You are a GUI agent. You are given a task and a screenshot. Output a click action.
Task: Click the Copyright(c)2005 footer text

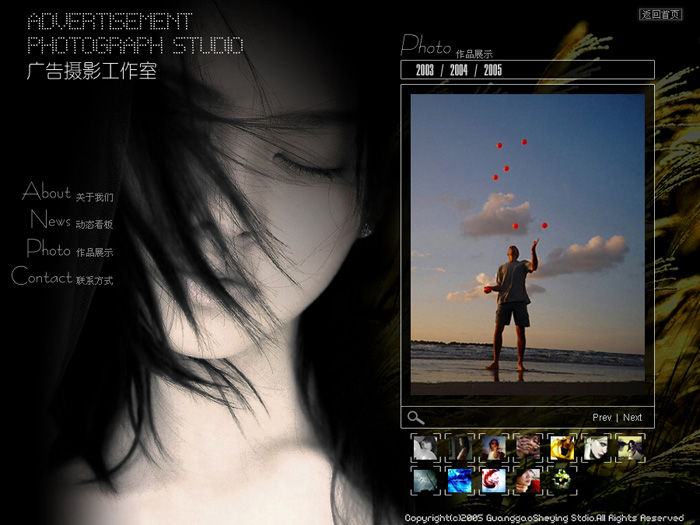pos(544,518)
